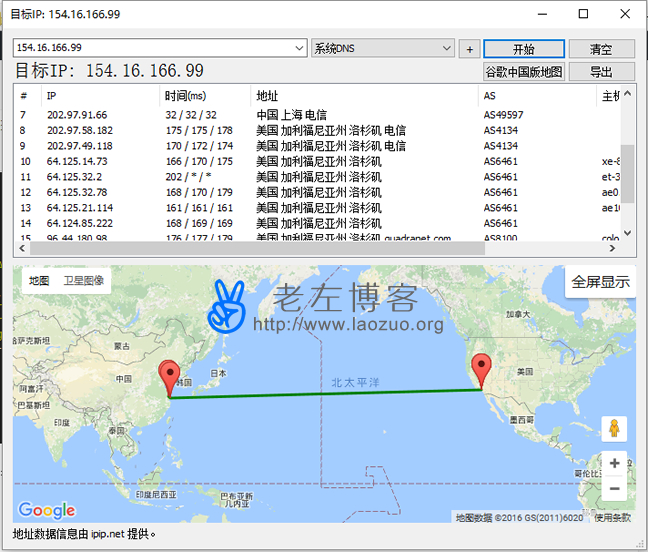Click the Google logo on map
Image resolution: width=648 pixels, height=552 pixels.
point(47,510)
